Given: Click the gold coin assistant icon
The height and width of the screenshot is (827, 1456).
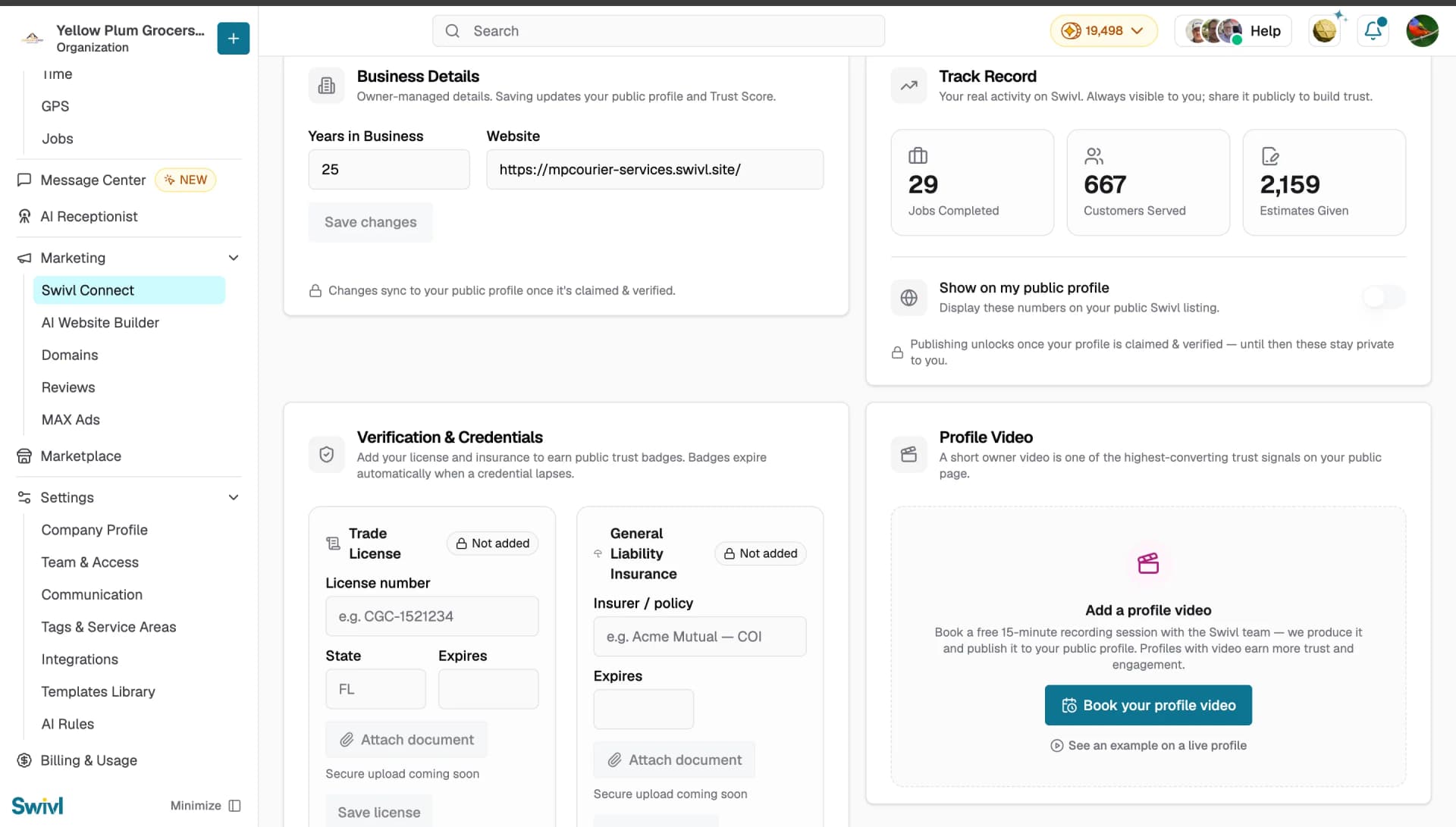Looking at the screenshot, I should pyautogui.click(x=1325, y=31).
